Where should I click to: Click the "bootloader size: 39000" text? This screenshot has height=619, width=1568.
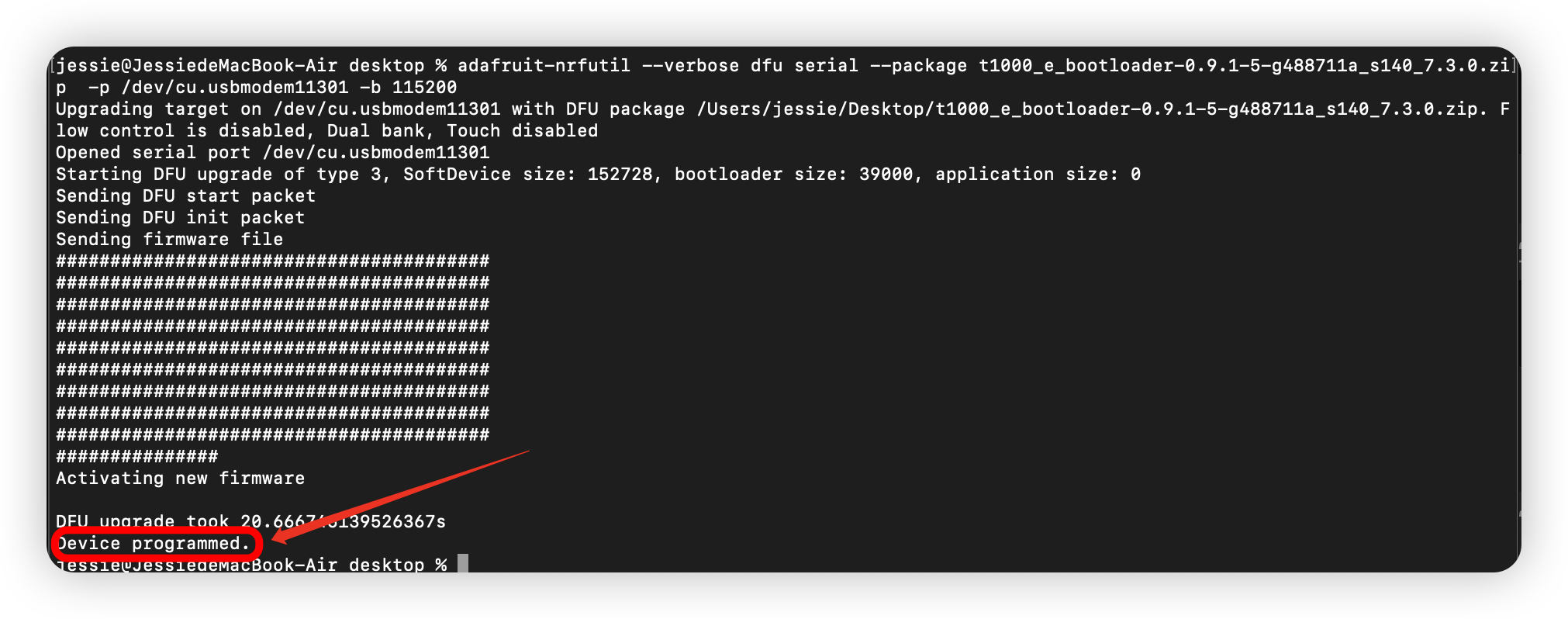coord(793,174)
